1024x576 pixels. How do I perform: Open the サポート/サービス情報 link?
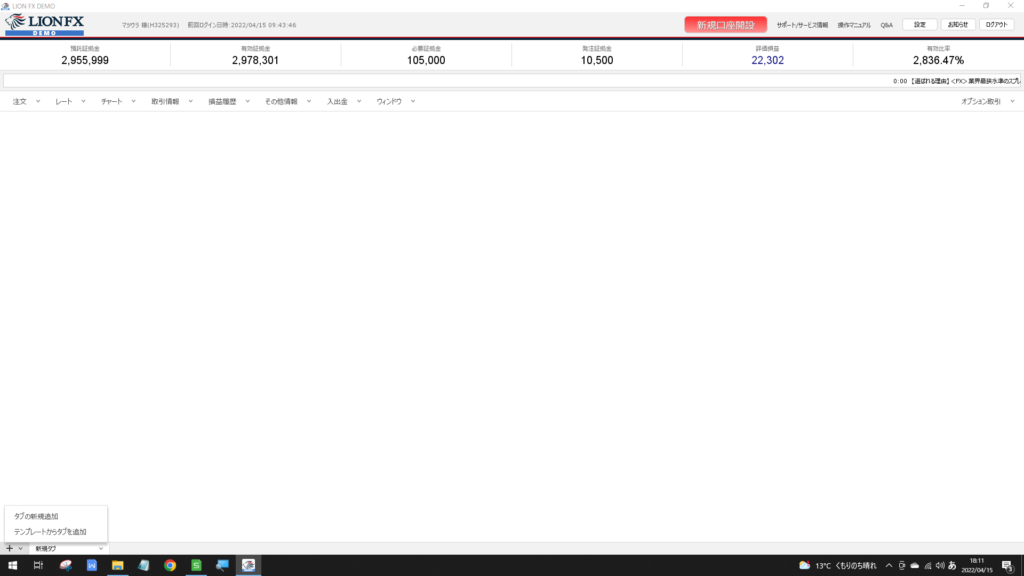[x=802, y=25]
